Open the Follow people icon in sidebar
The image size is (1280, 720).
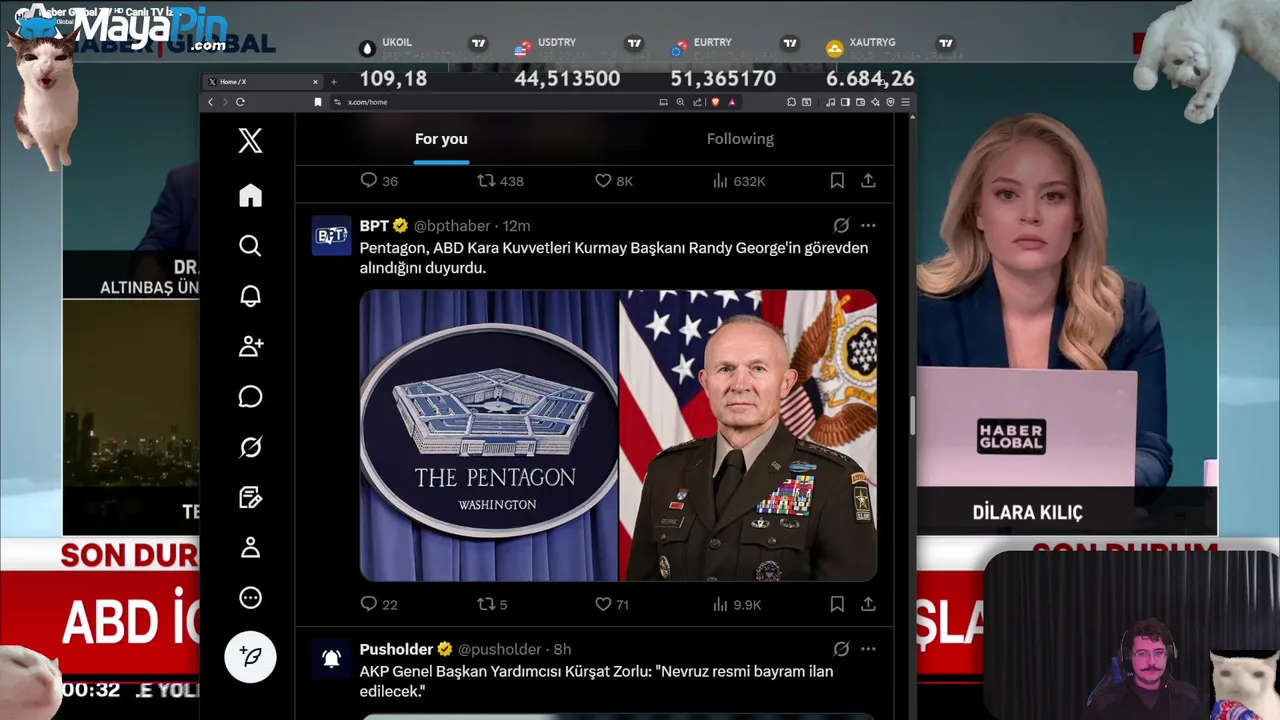(x=250, y=346)
